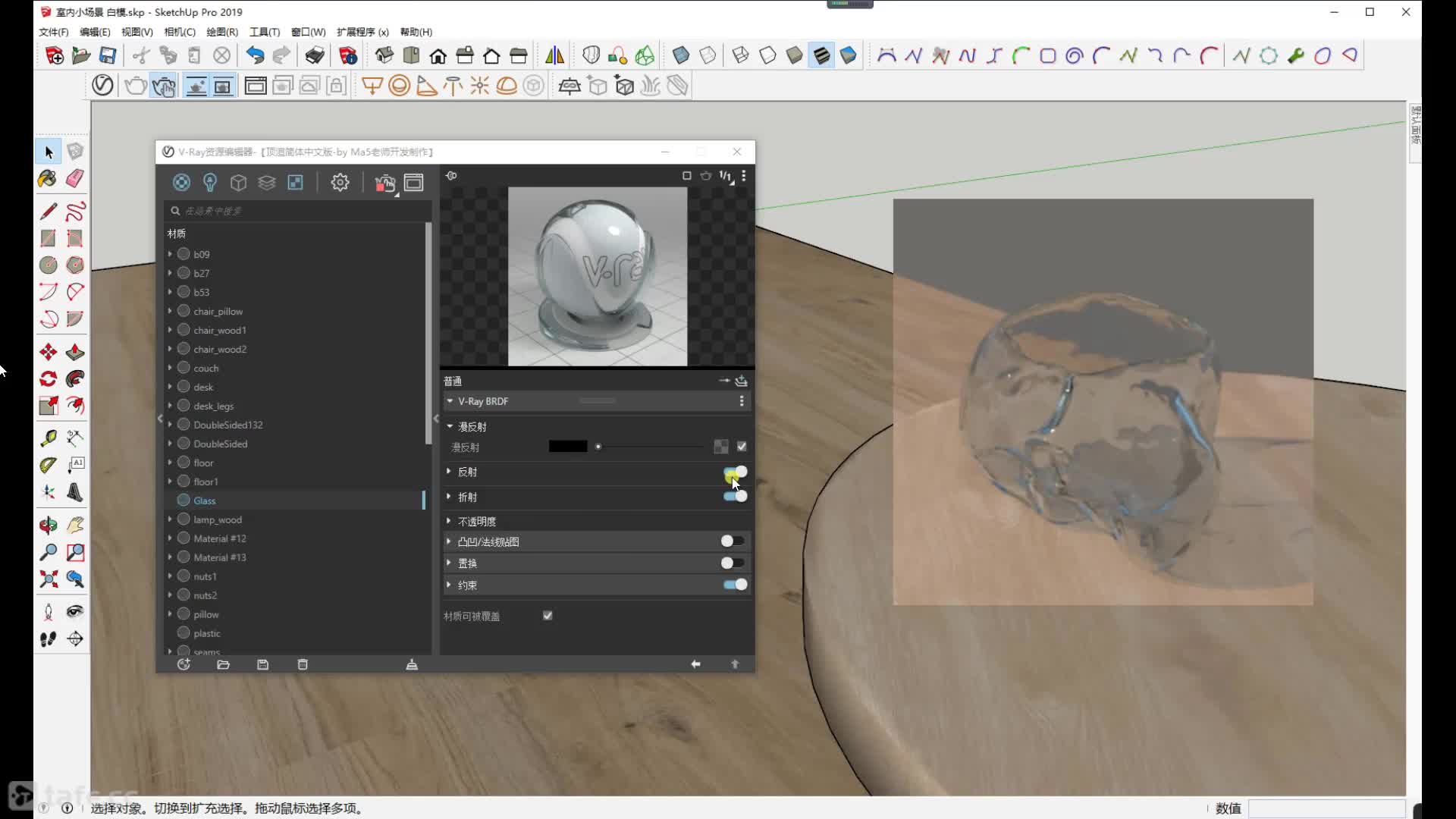
Task: Open V-Ray BRDF options three-dot menu
Action: tap(742, 401)
